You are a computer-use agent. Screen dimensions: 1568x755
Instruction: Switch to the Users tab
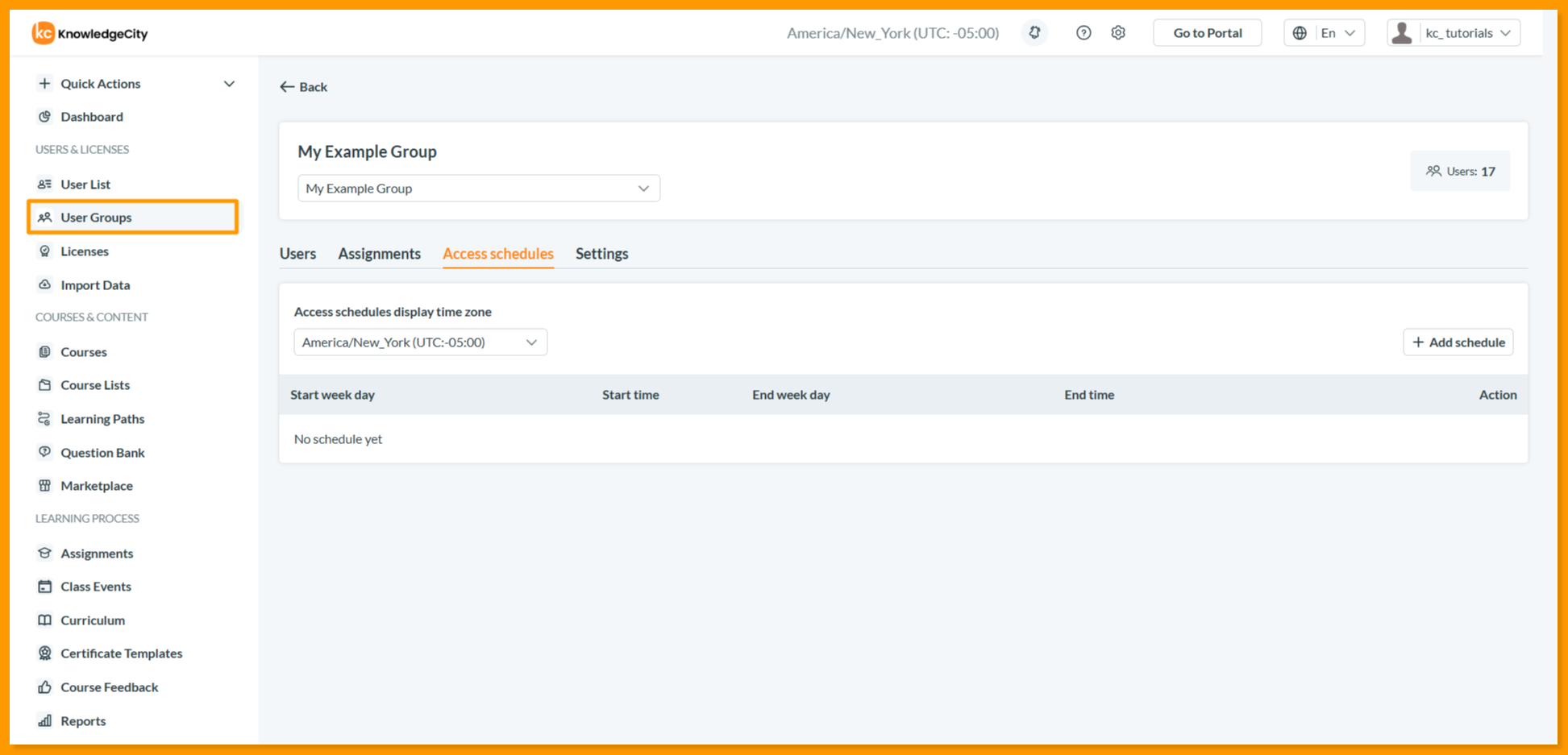[297, 253]
